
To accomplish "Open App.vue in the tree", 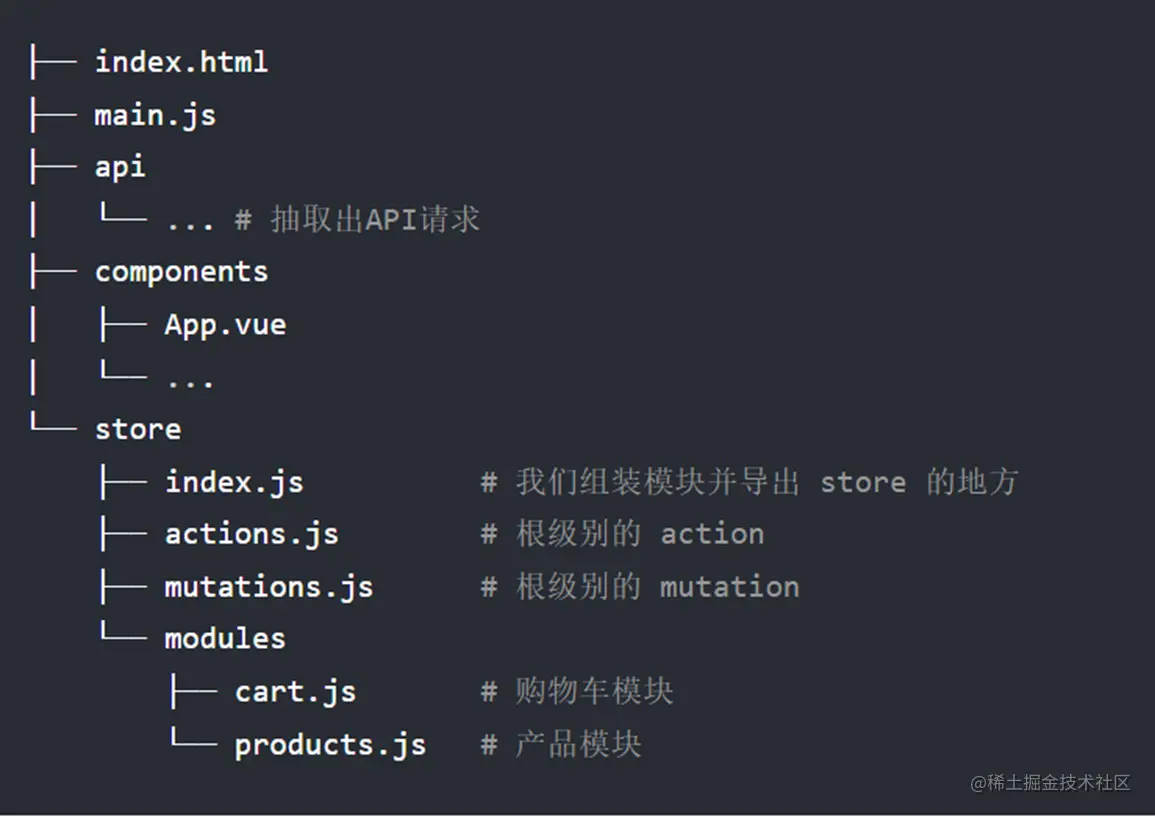I will (x=225, y=325).
